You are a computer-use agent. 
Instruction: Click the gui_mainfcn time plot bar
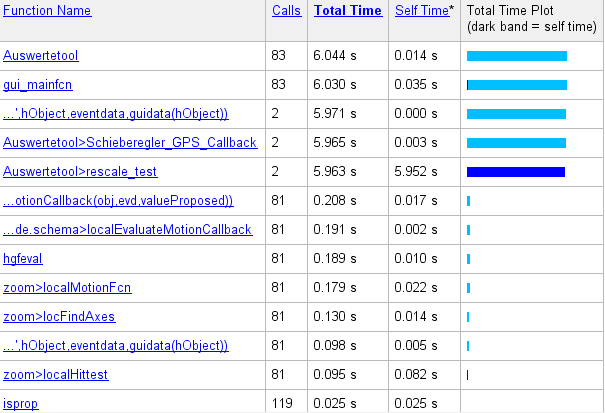coord(517,85)
